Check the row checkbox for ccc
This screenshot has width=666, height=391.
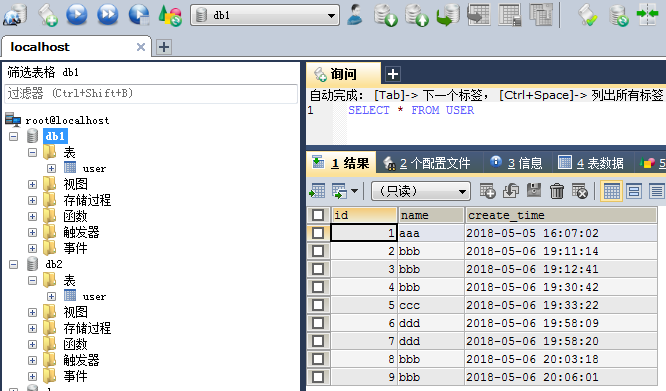[318, 305]
